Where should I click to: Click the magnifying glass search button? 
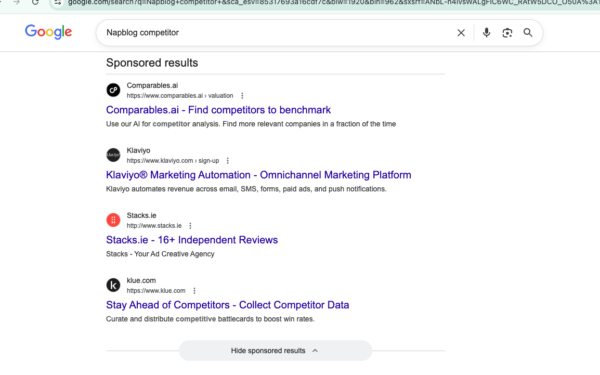[x=528, y=33]
